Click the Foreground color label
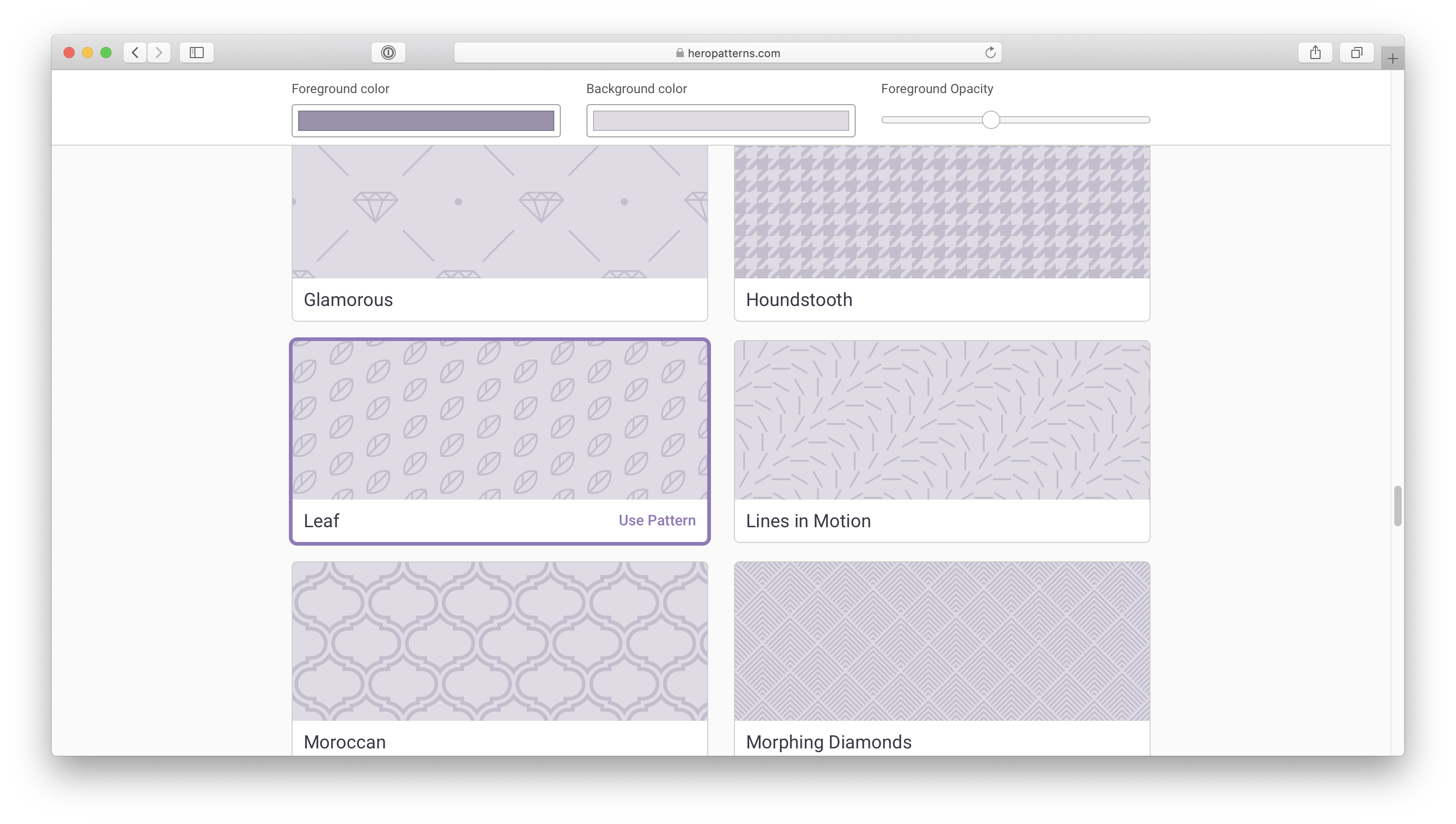This screenshot has height=824, width=1456. (x=340, y=89)
